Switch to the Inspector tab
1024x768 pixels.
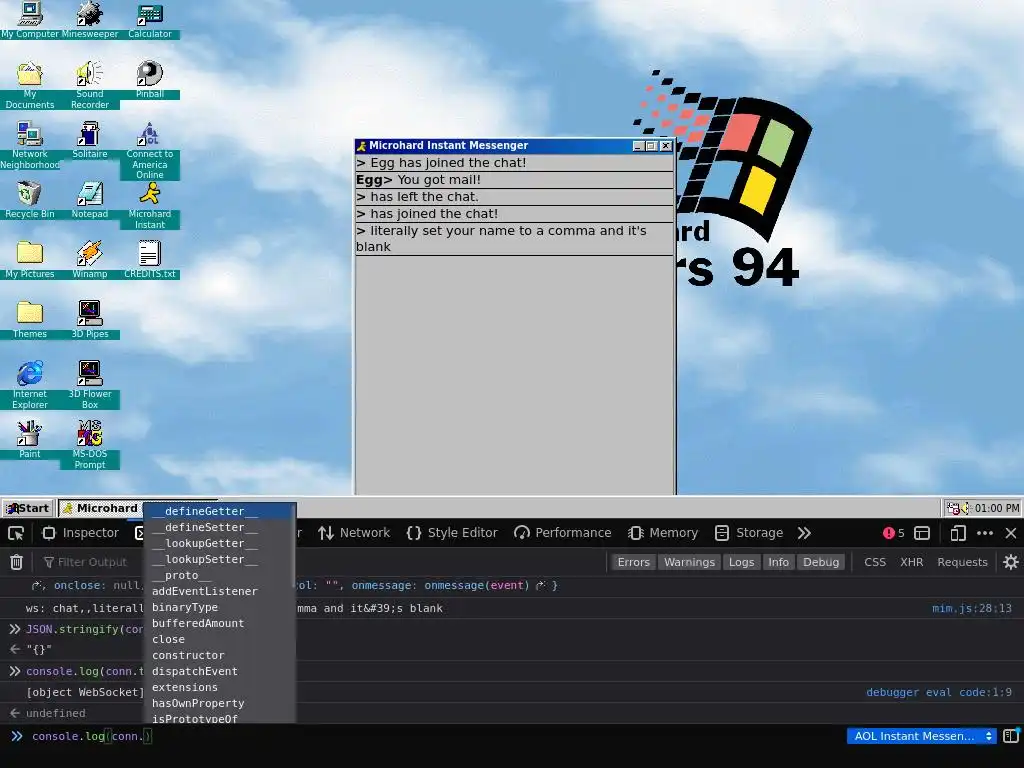point(80,533)
